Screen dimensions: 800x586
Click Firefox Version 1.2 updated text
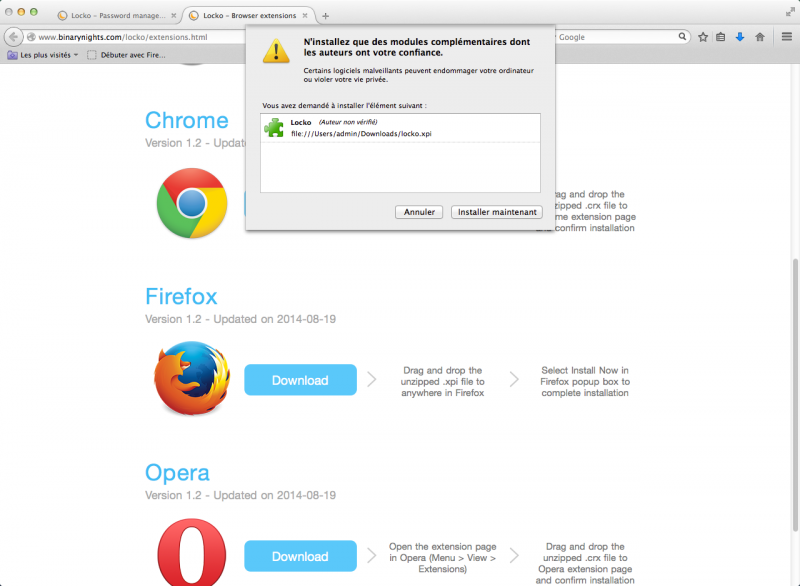click(x=240, y=319)
